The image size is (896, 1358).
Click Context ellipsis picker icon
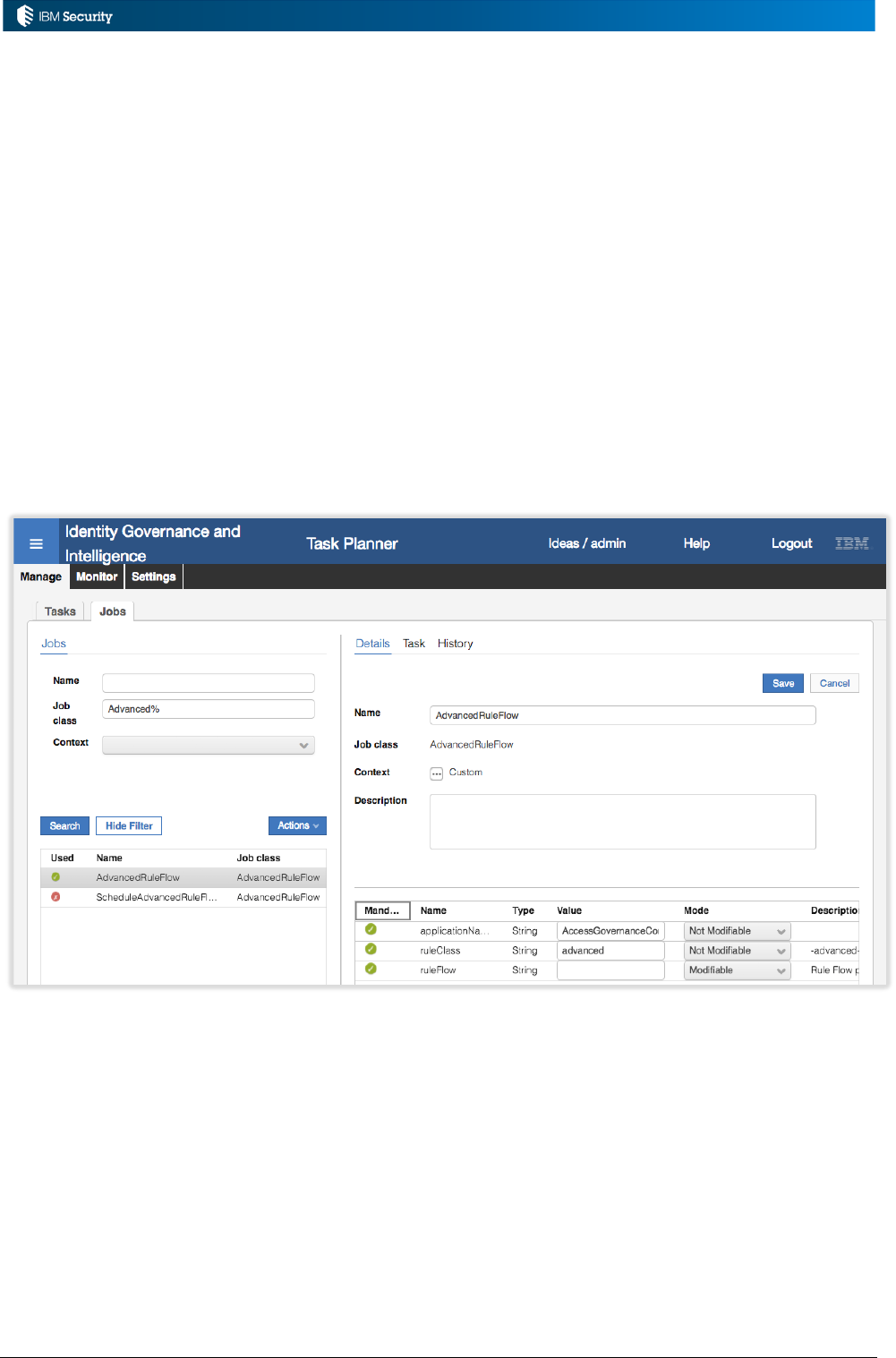point(437,773)
